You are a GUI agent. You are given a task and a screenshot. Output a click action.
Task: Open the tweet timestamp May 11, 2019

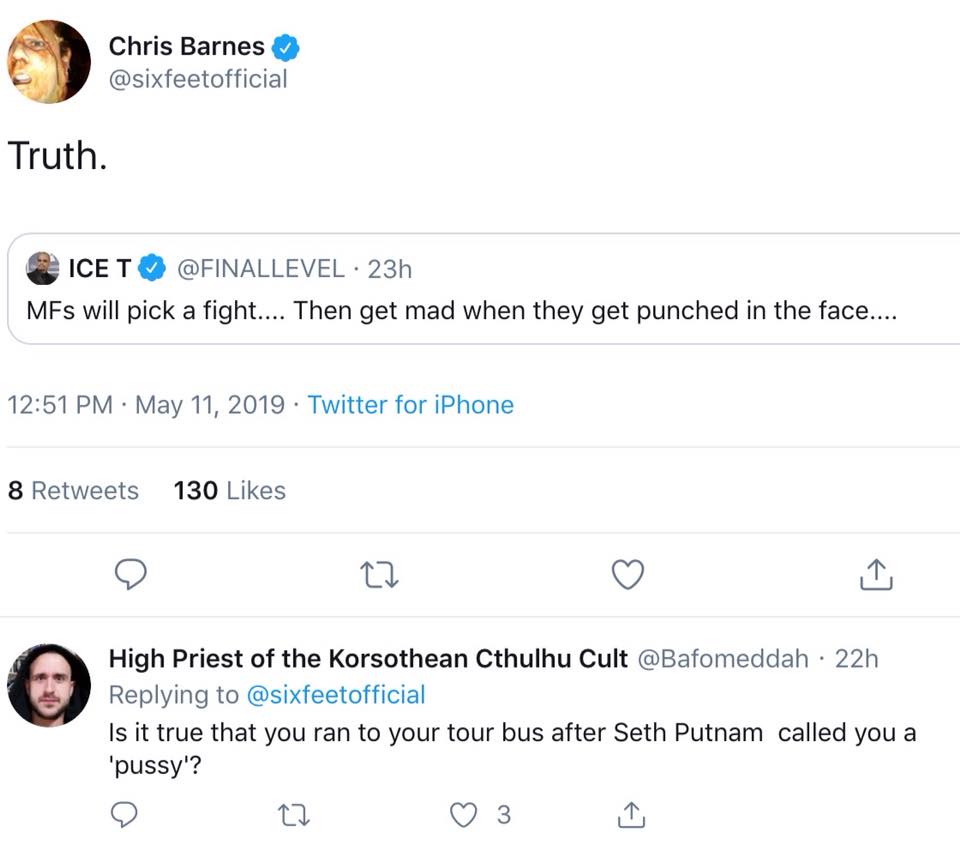coord(209,405)
